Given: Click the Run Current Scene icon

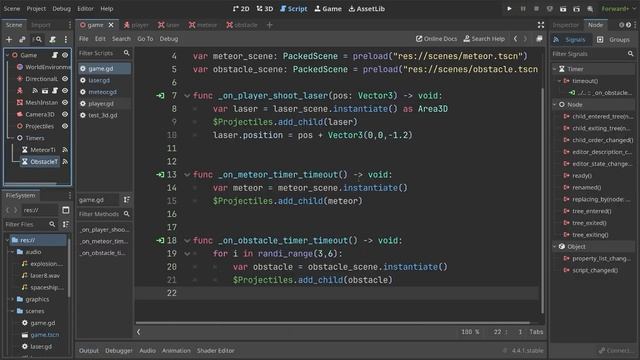Looking at the screenshot, I should 563,9.
